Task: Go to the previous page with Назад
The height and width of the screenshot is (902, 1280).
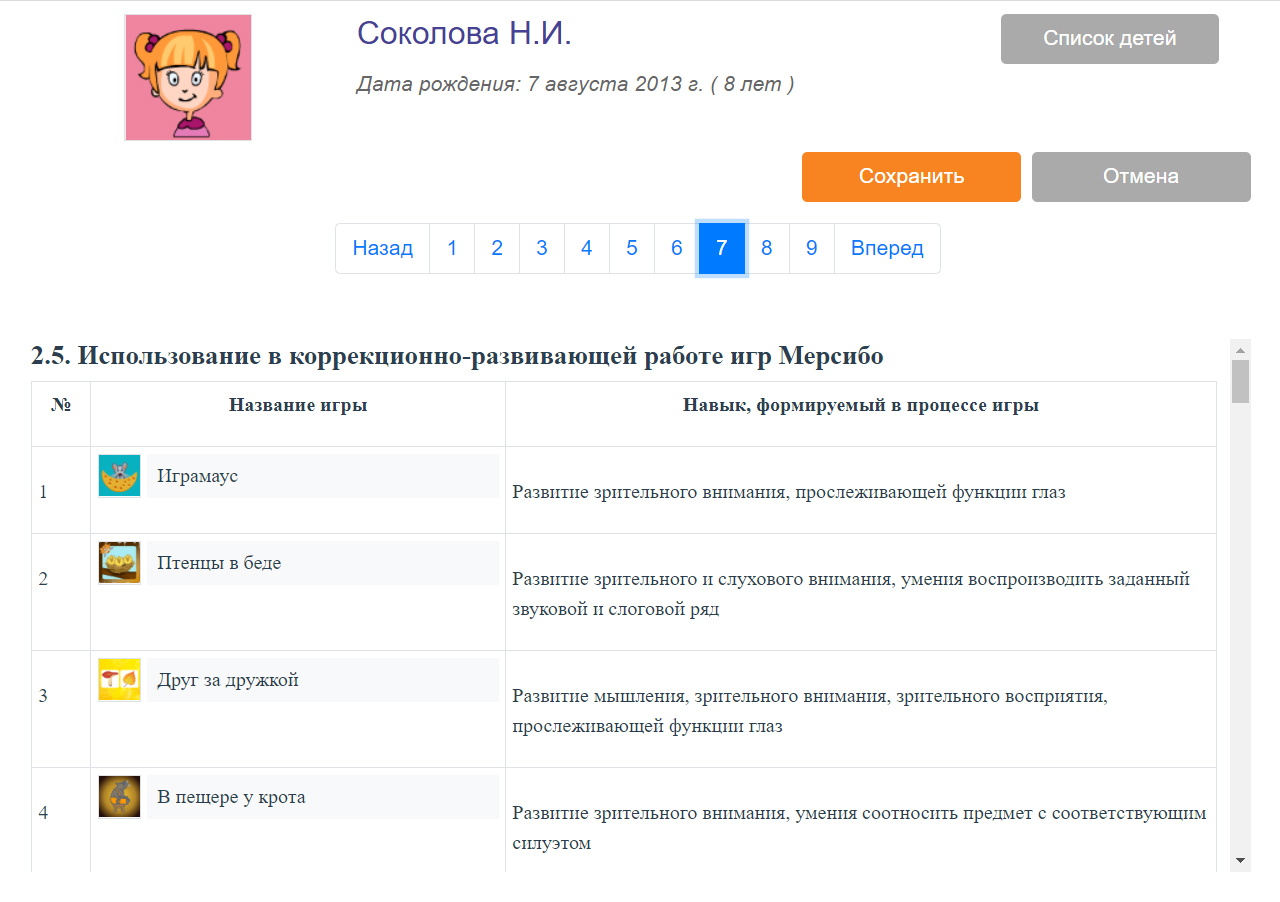Action: pos(382,248)
